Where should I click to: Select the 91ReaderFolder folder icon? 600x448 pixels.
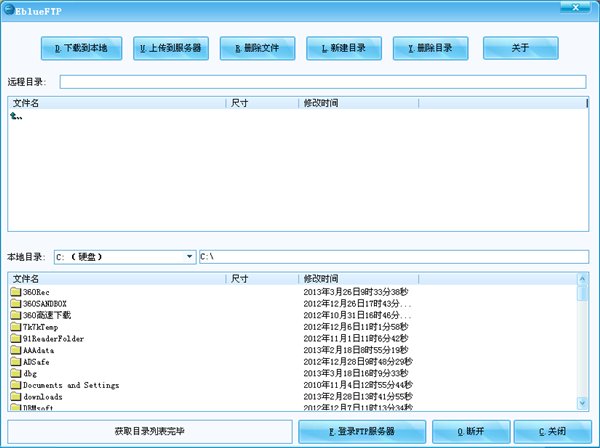pos(16,338)
